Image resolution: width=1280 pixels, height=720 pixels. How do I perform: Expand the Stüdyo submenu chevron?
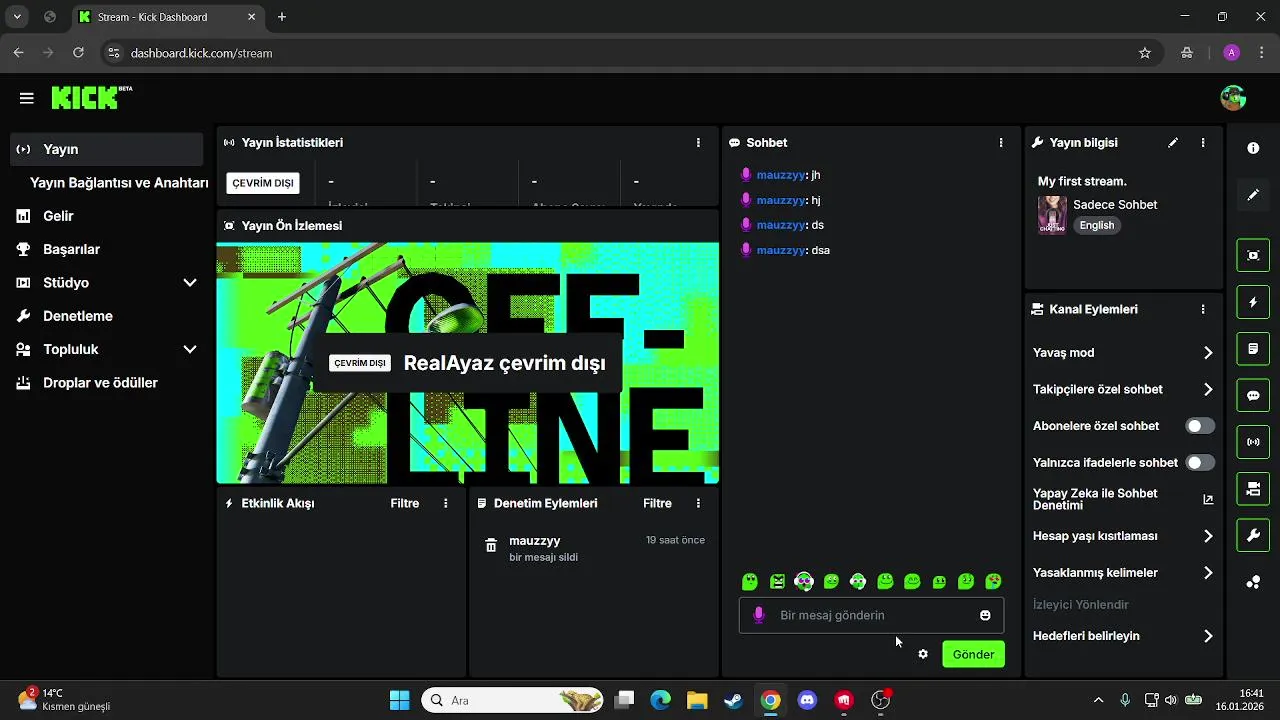(x=190, y=283)
